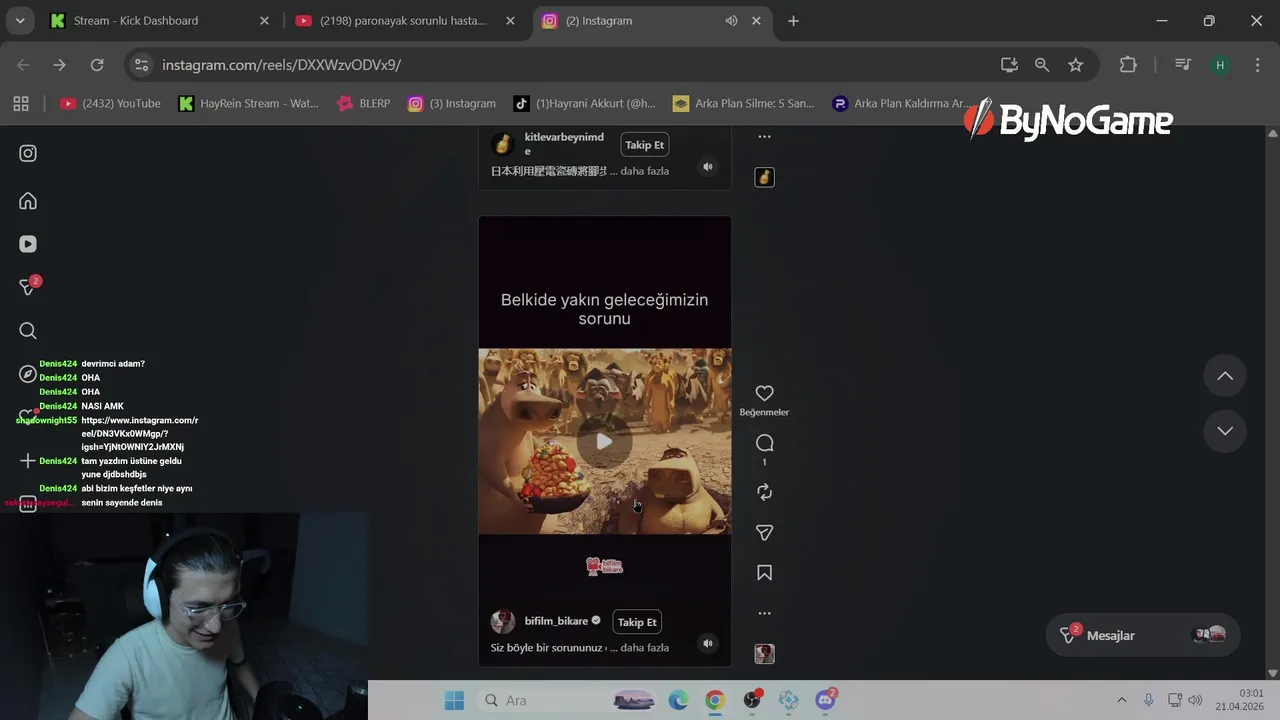
Task: Open the (3) Instagram bookmark
Action: coord(452,103)
